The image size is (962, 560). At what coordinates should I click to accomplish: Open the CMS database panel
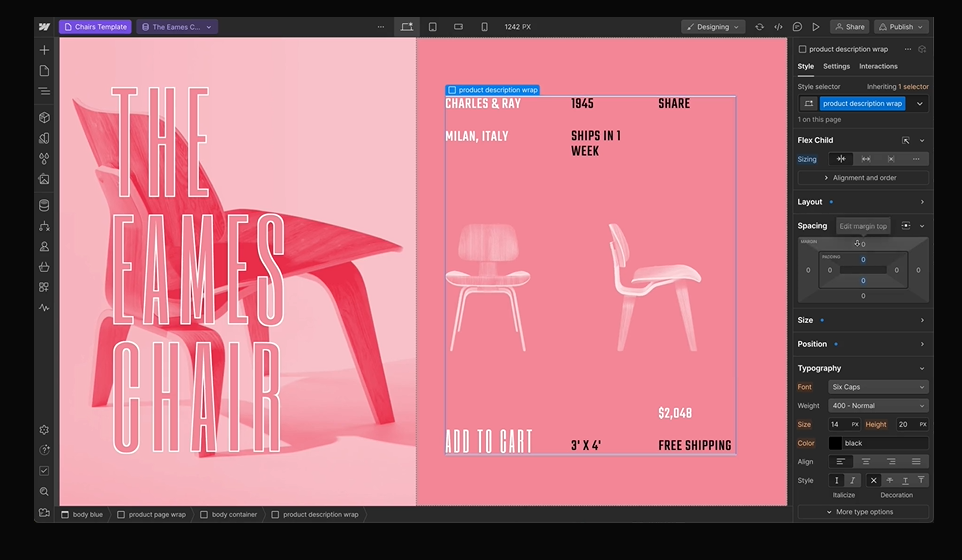pos(44,205)
